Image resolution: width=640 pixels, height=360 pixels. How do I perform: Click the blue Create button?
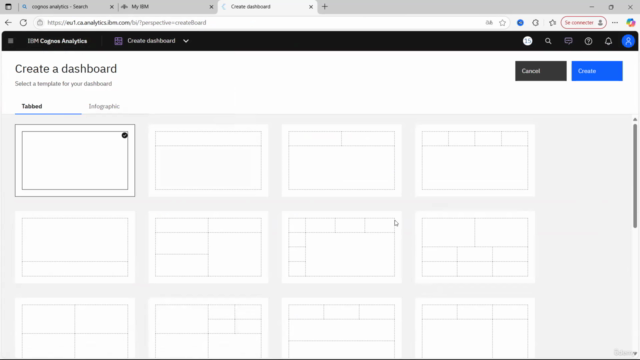[597, 71]
